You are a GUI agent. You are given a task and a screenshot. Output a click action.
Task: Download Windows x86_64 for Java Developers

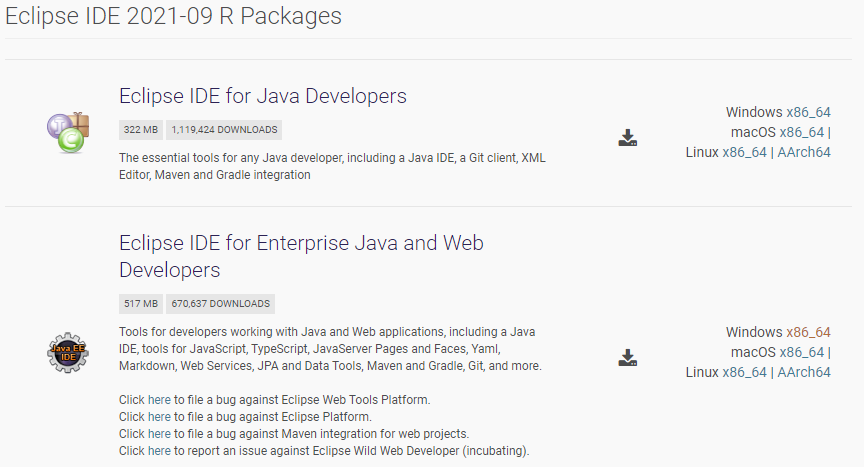point(808,112)
